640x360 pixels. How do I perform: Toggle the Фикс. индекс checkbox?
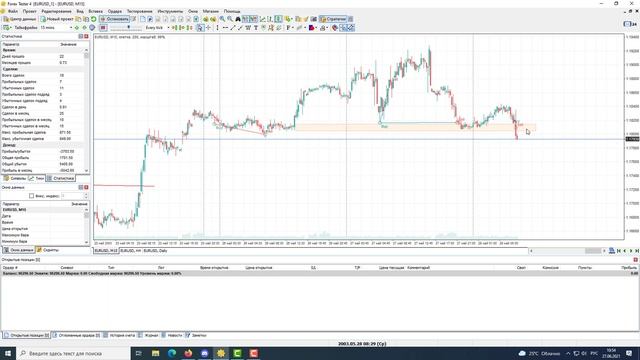click(31, 196)
